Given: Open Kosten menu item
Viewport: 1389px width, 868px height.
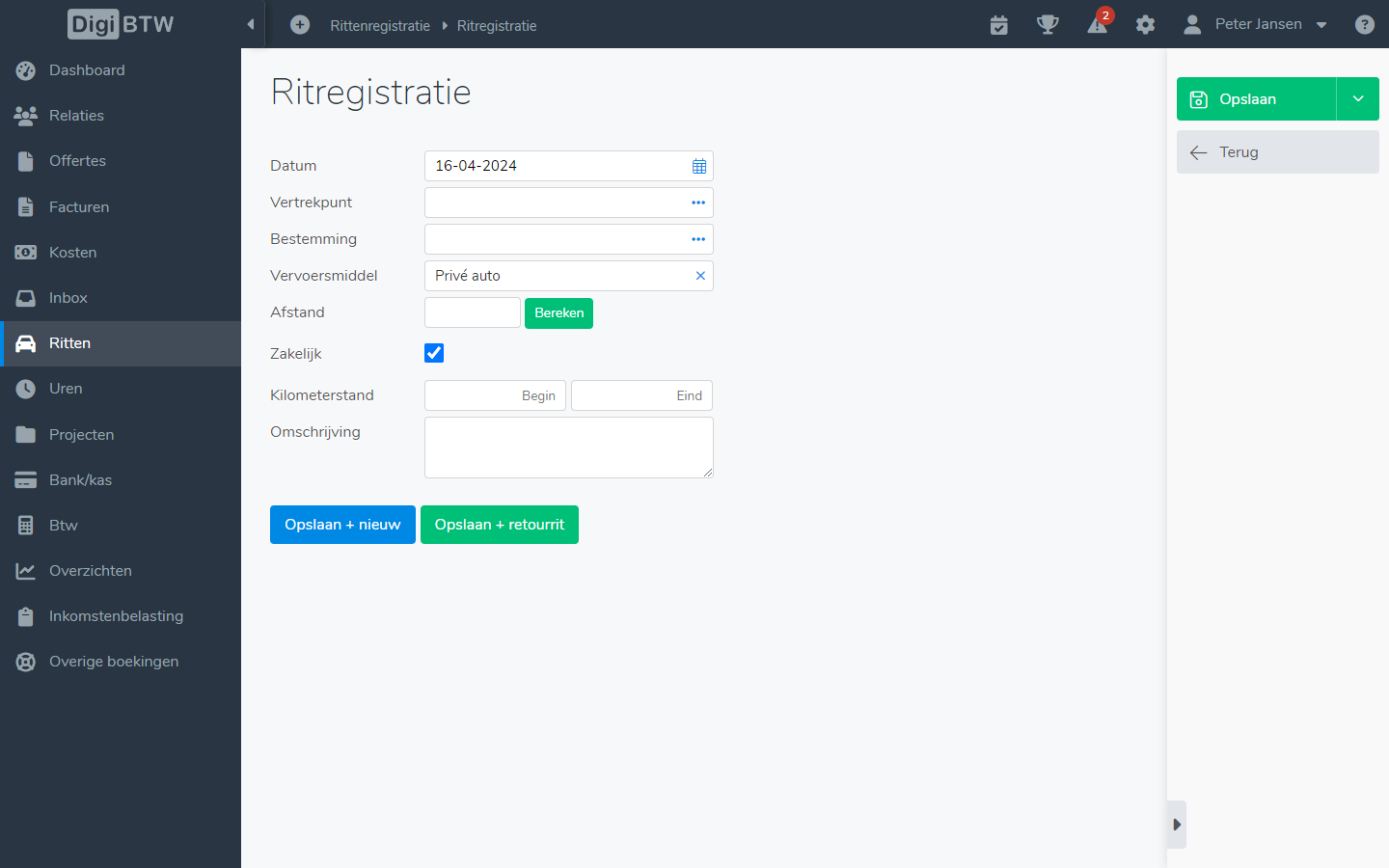Looking at the screenshot, I should click(x=121, y=252).
